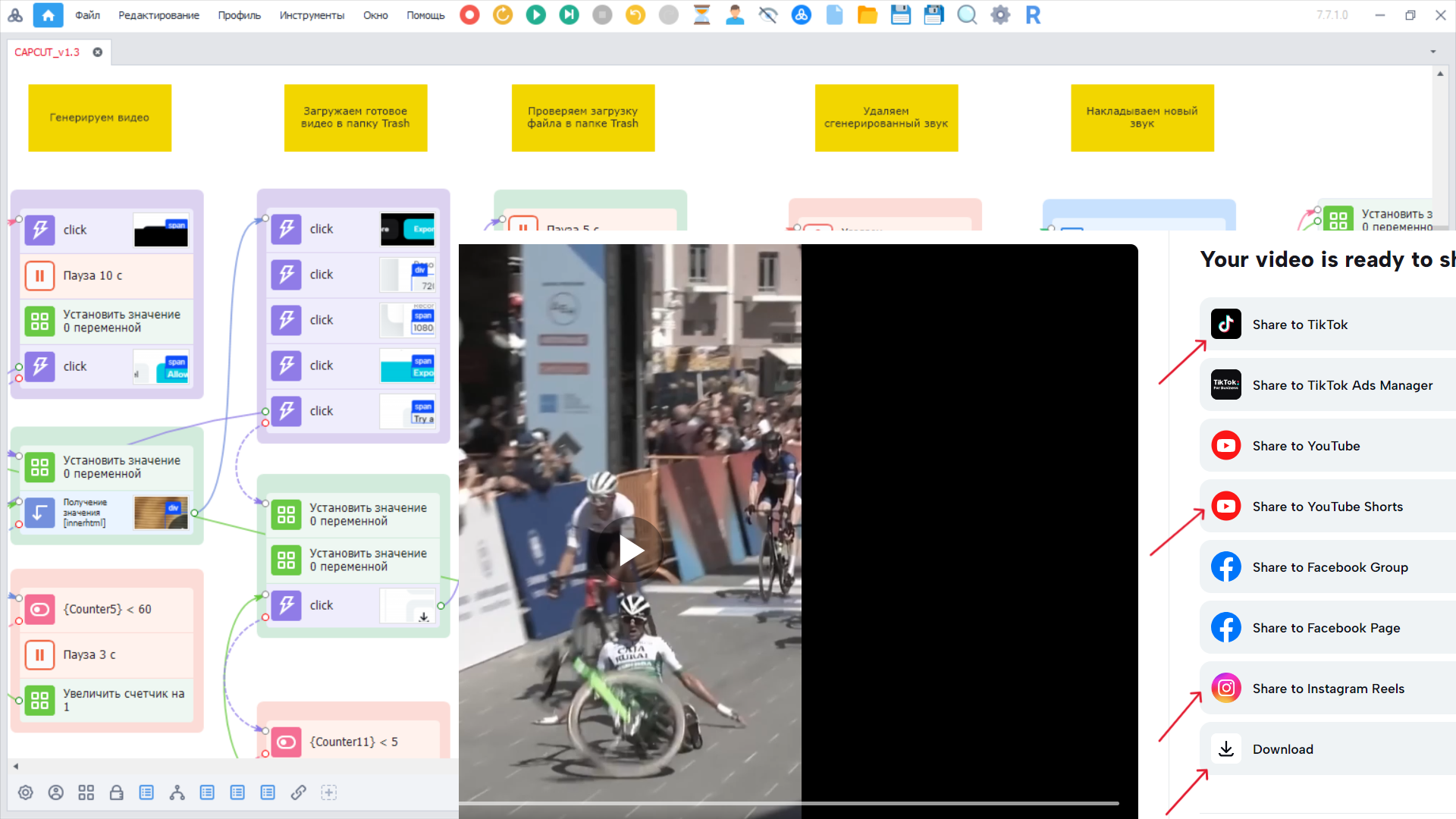1456x819 pixels.
Task: Click the magnifier search icon in toolbar
Action: pos(967,15)
